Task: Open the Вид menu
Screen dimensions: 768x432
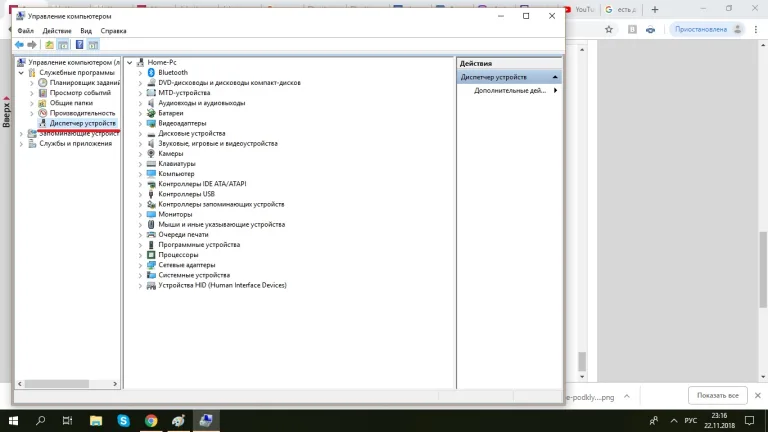Action: pos(86,31)
